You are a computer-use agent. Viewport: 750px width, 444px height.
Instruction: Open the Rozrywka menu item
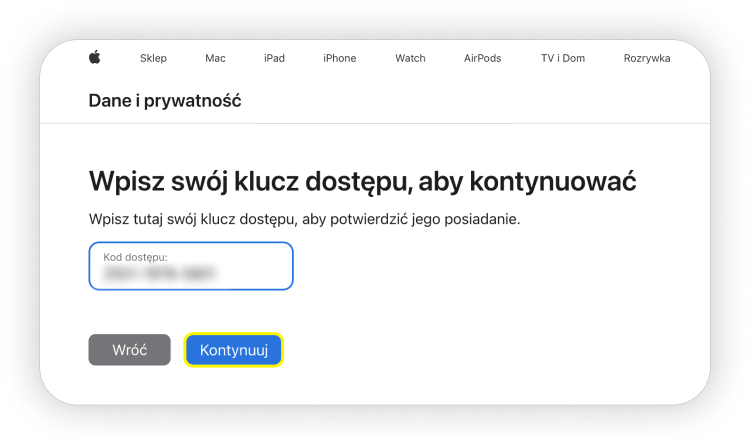tap(647, 58)
